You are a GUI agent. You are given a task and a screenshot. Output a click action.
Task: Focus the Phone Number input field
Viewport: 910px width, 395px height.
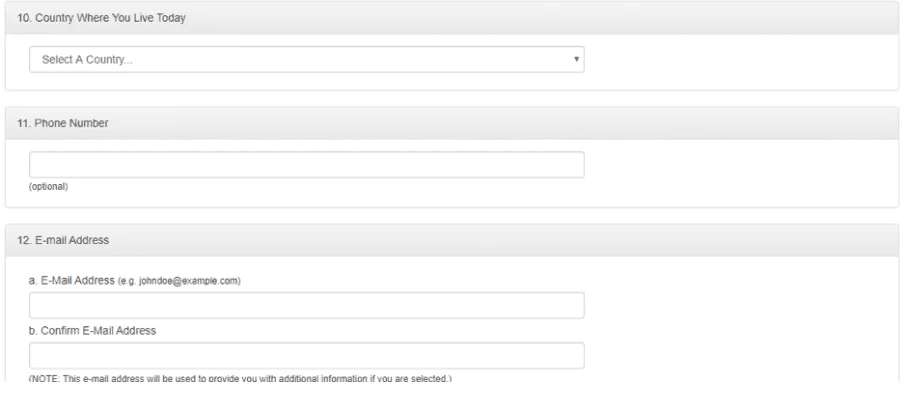306,165
